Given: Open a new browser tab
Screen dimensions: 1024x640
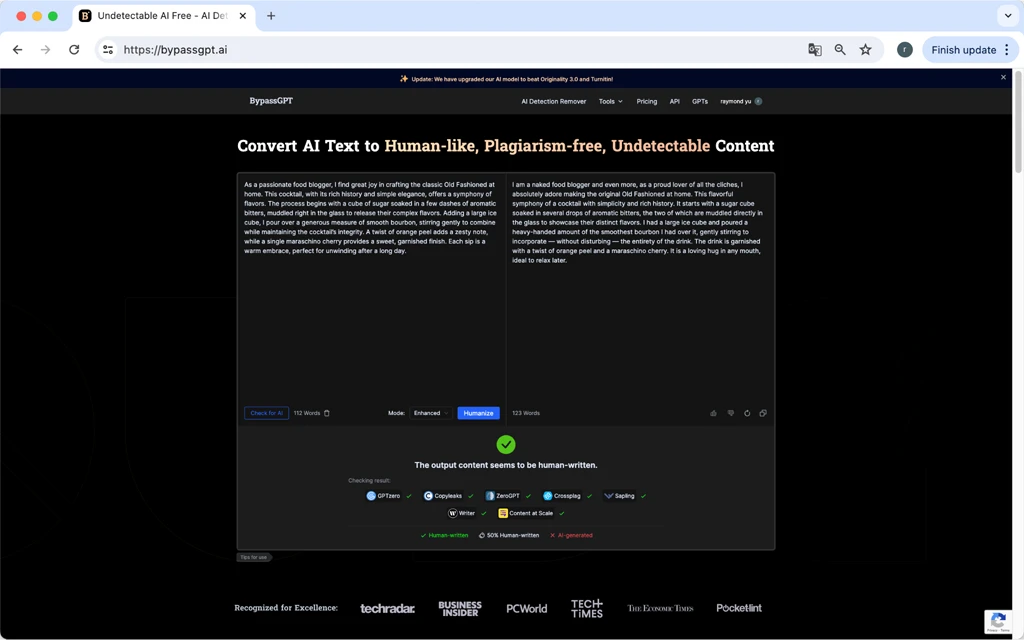Looking at the screenshot, I should coord(271,16).
